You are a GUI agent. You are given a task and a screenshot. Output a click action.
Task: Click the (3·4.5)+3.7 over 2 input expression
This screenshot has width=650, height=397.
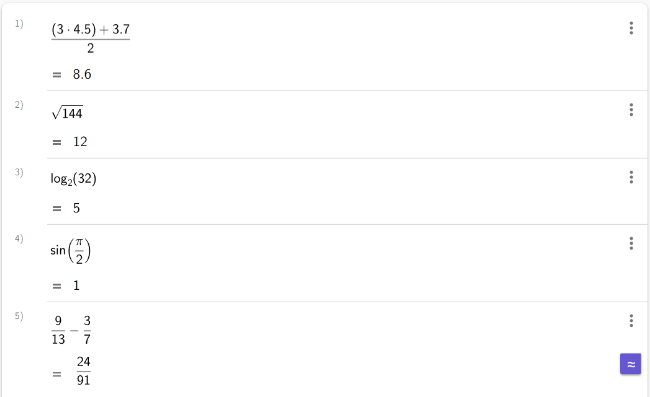90,39
